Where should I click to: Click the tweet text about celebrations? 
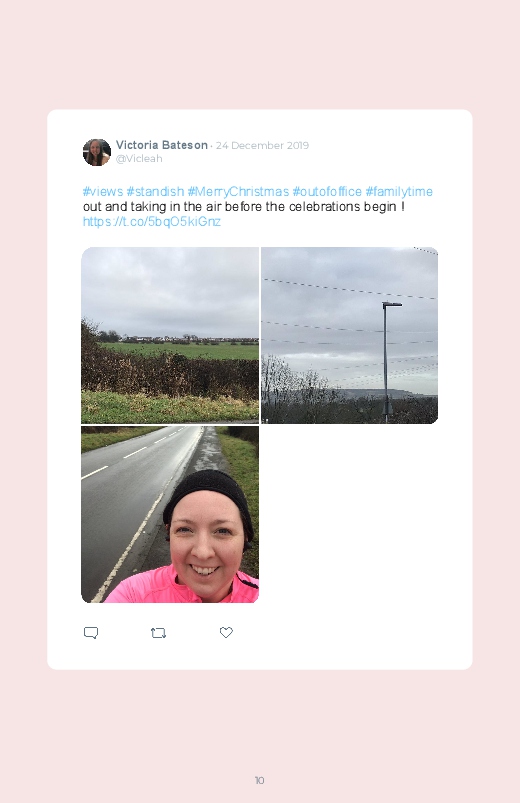click(244, 207)
